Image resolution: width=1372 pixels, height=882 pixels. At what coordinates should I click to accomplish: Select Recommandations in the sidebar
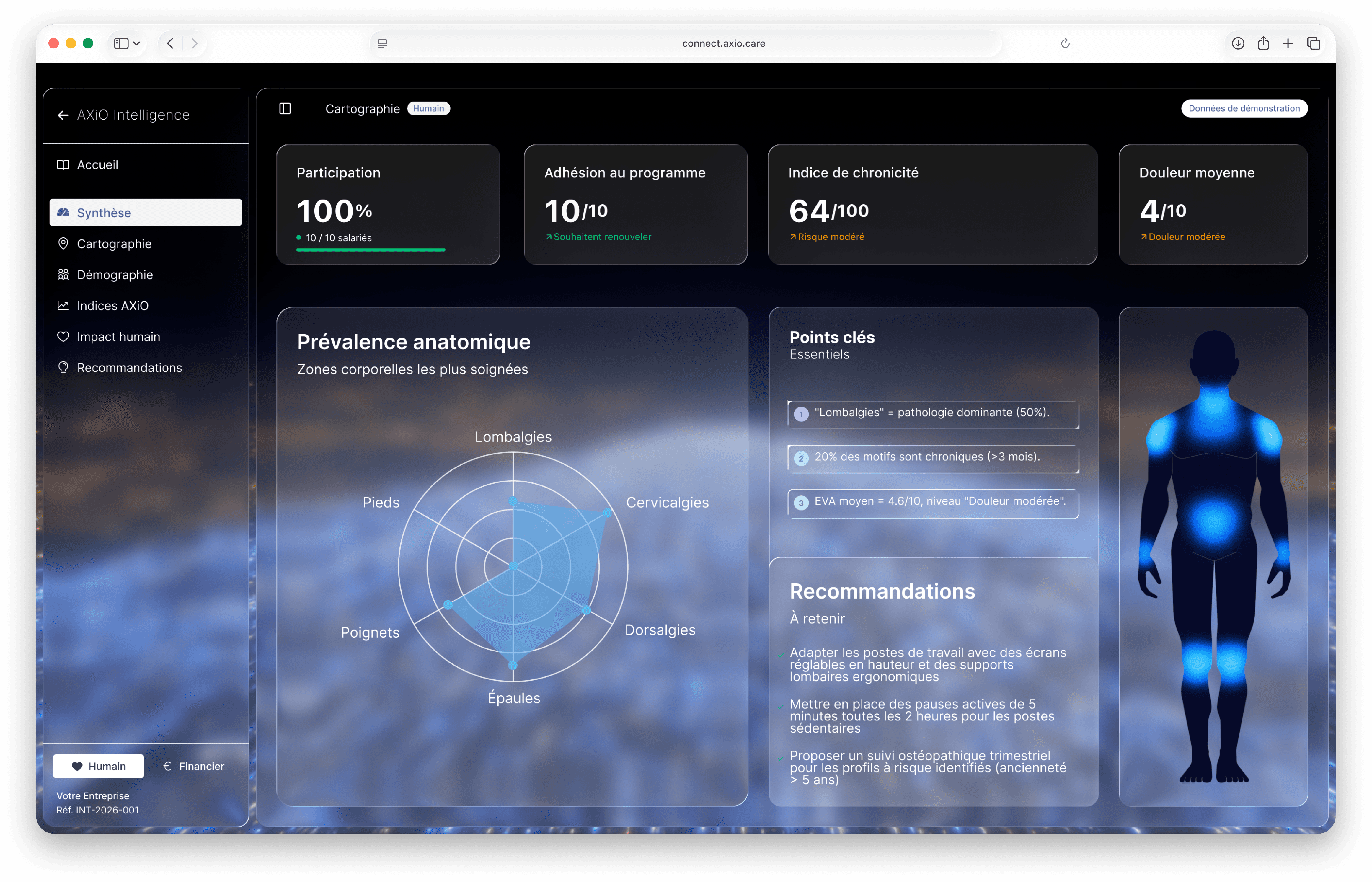[129, 368]
